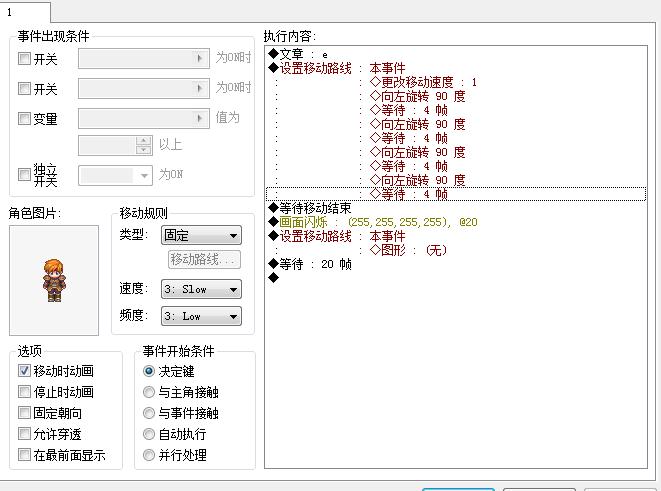
Task: Enable the 独立开关 condition checkbox
Action: (24, 174)
